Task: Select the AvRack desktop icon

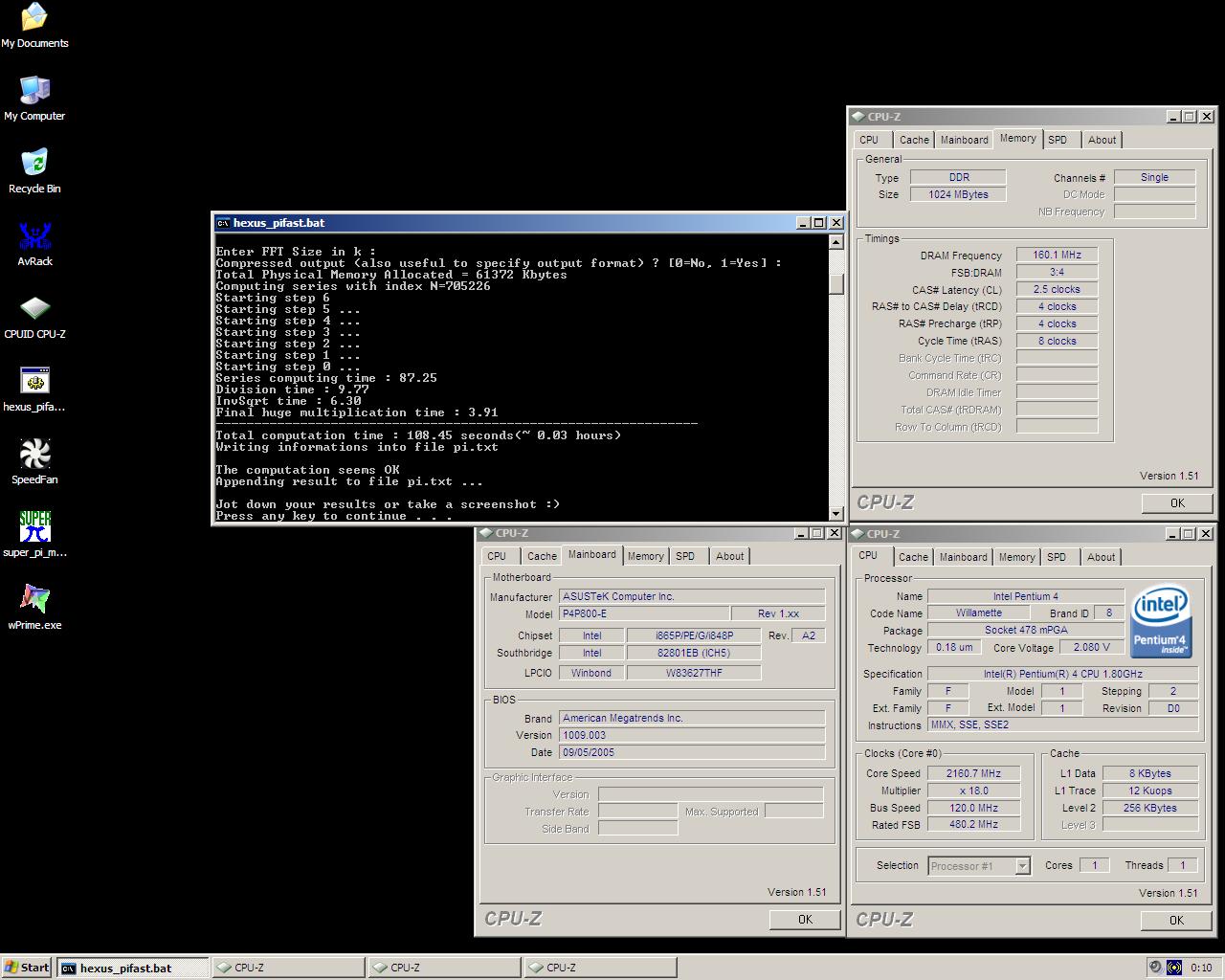Action: click(34, 244)
